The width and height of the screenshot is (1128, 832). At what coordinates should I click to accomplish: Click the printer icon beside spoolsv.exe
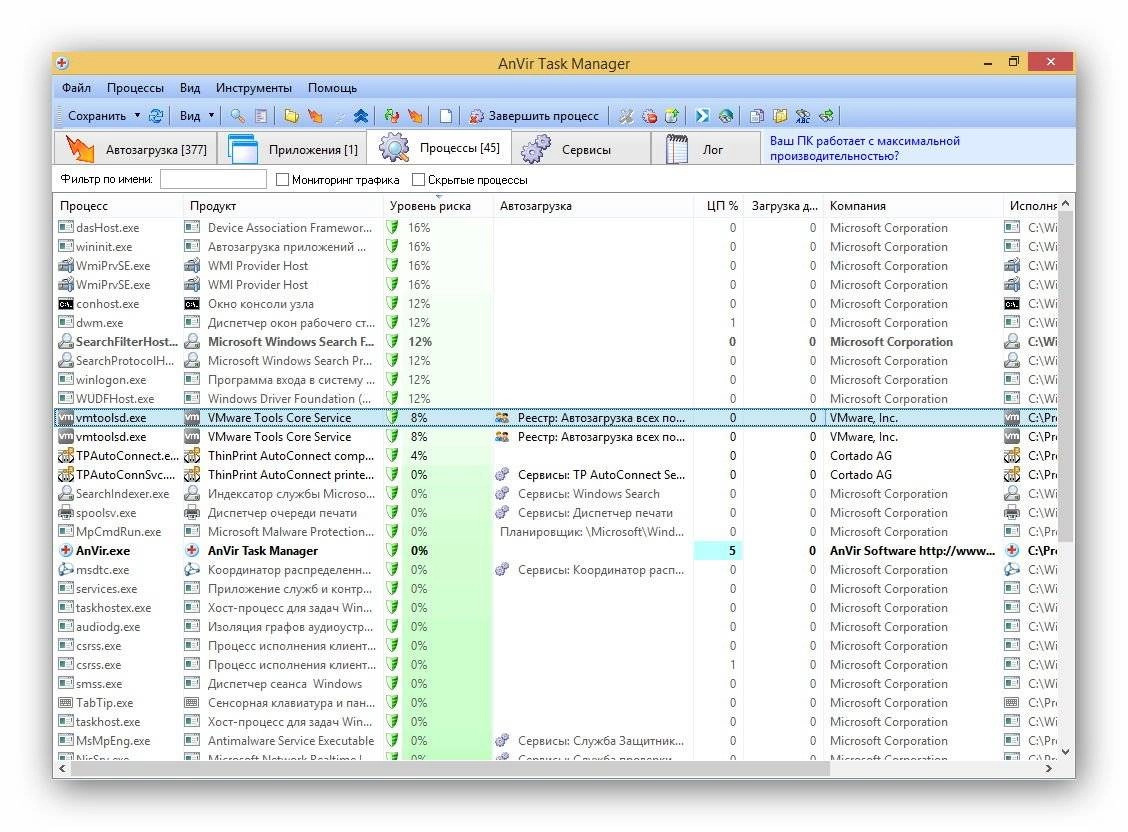65,513
